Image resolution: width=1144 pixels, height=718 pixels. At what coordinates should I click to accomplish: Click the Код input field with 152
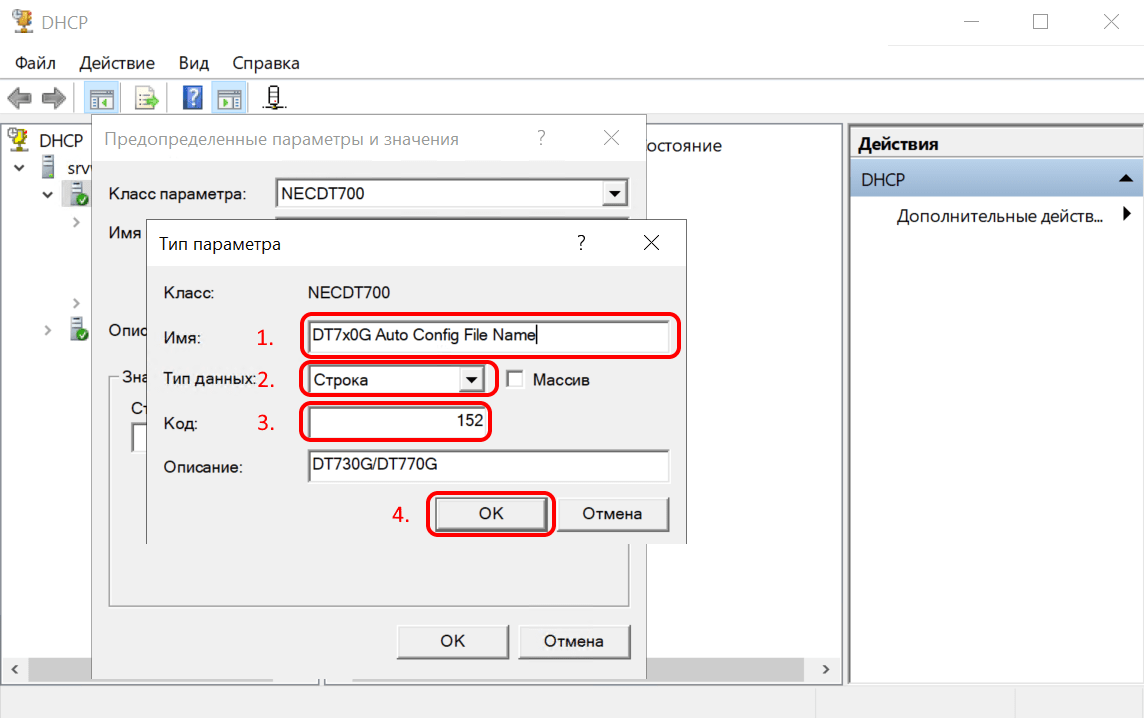(x=398, y=422)
